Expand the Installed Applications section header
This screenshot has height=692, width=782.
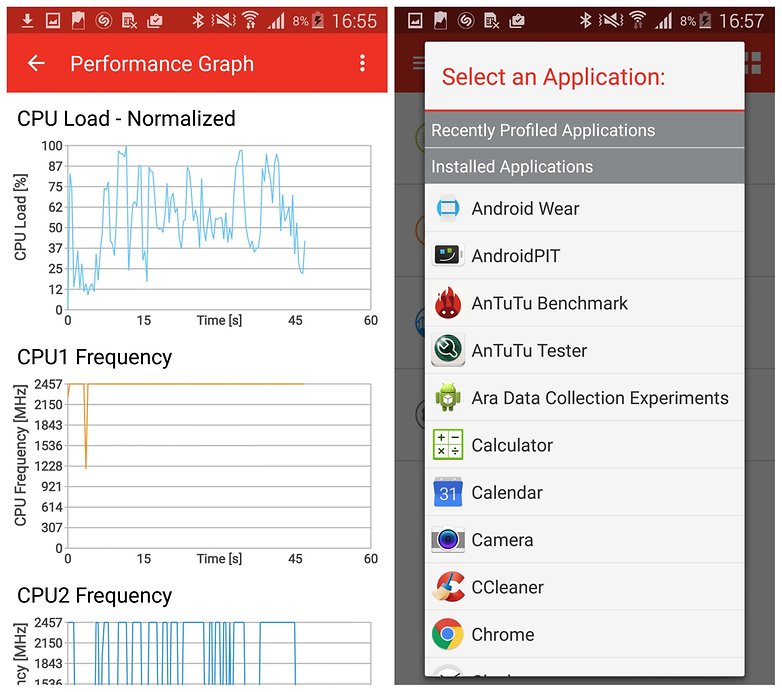tap(584, 167)
